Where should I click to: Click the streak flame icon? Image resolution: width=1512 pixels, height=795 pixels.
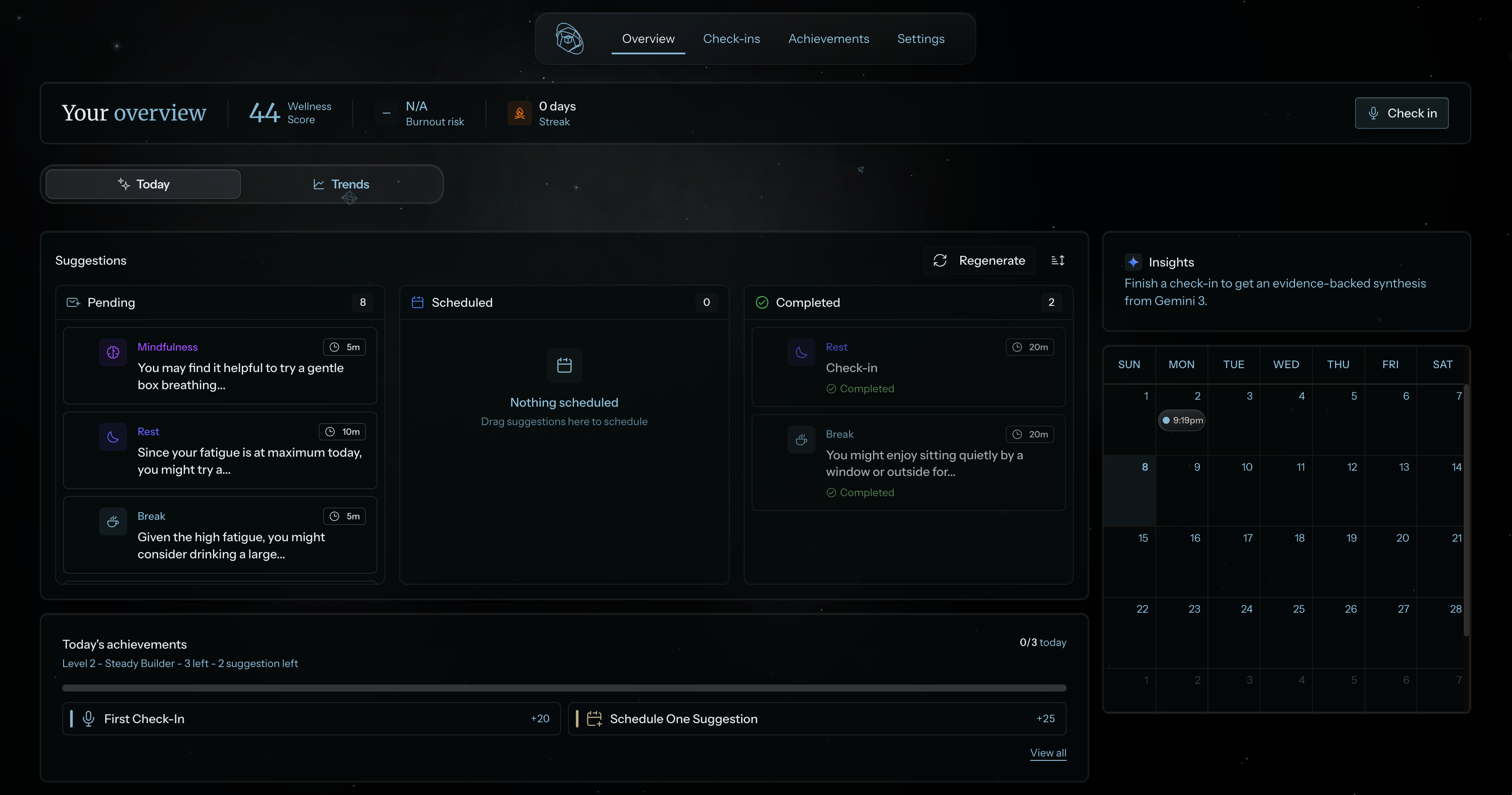coord(519,114)
